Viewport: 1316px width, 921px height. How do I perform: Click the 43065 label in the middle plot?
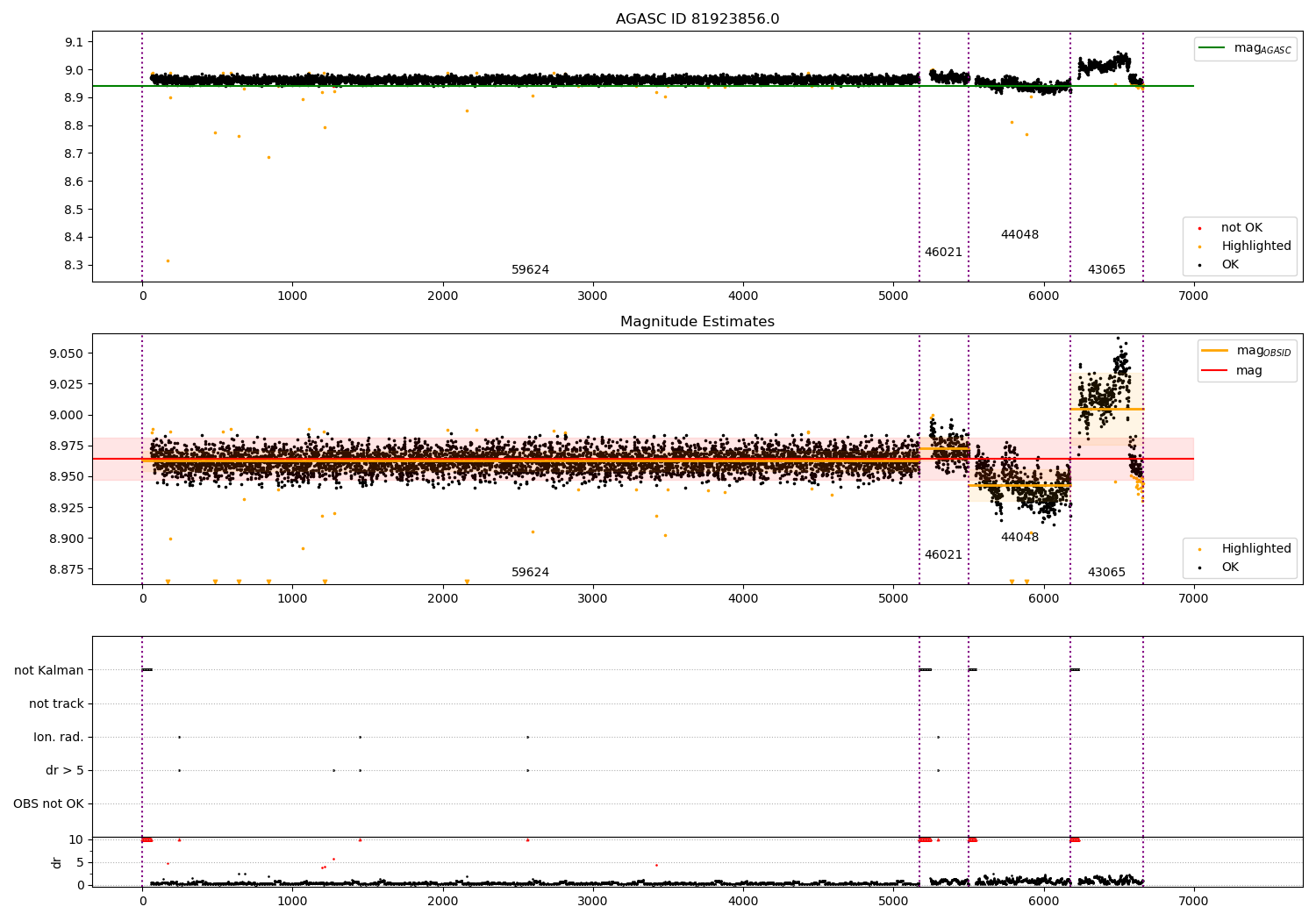click(1106, 573)
